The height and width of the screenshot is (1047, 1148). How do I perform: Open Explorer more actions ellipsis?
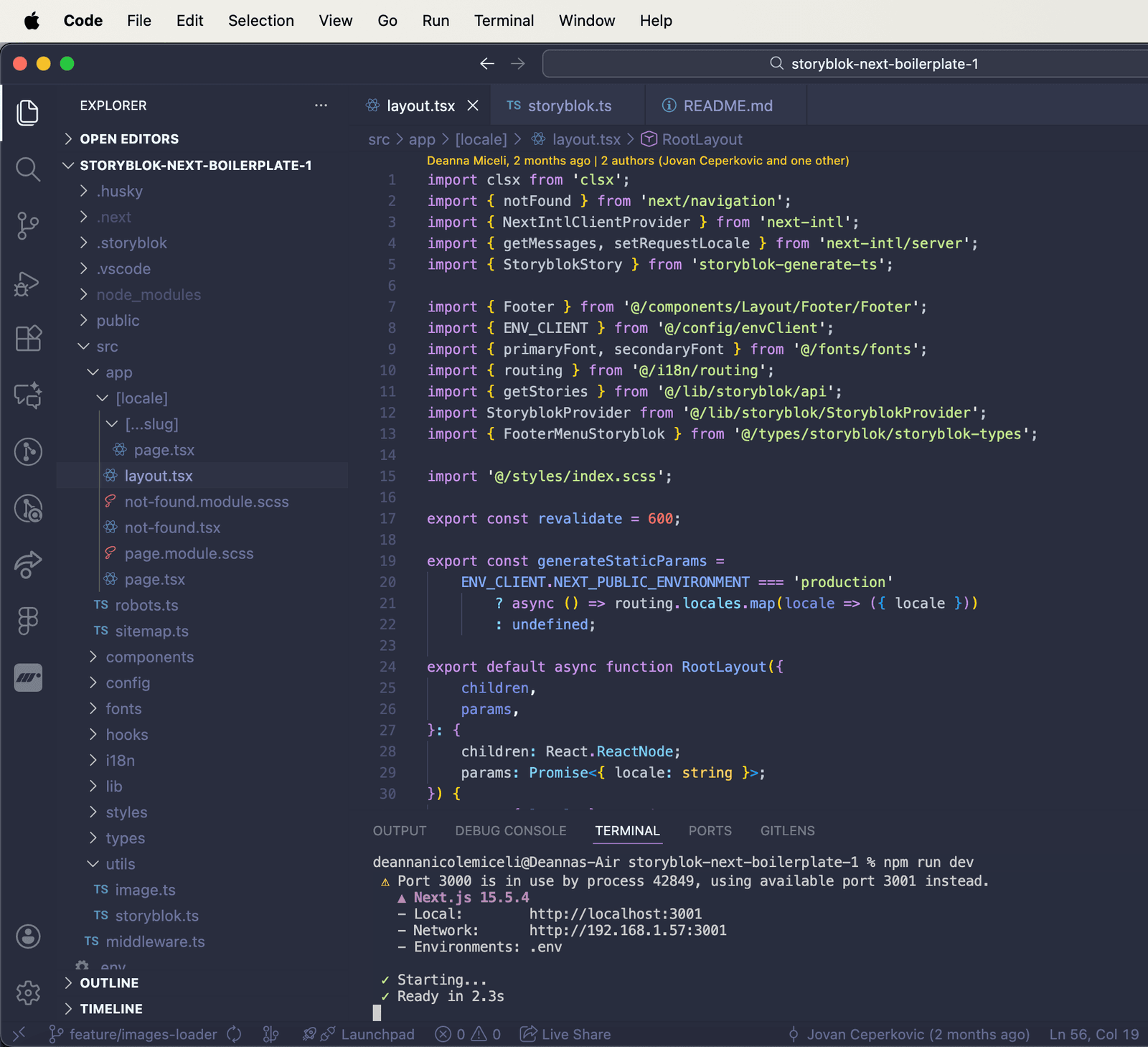(321, 105)
